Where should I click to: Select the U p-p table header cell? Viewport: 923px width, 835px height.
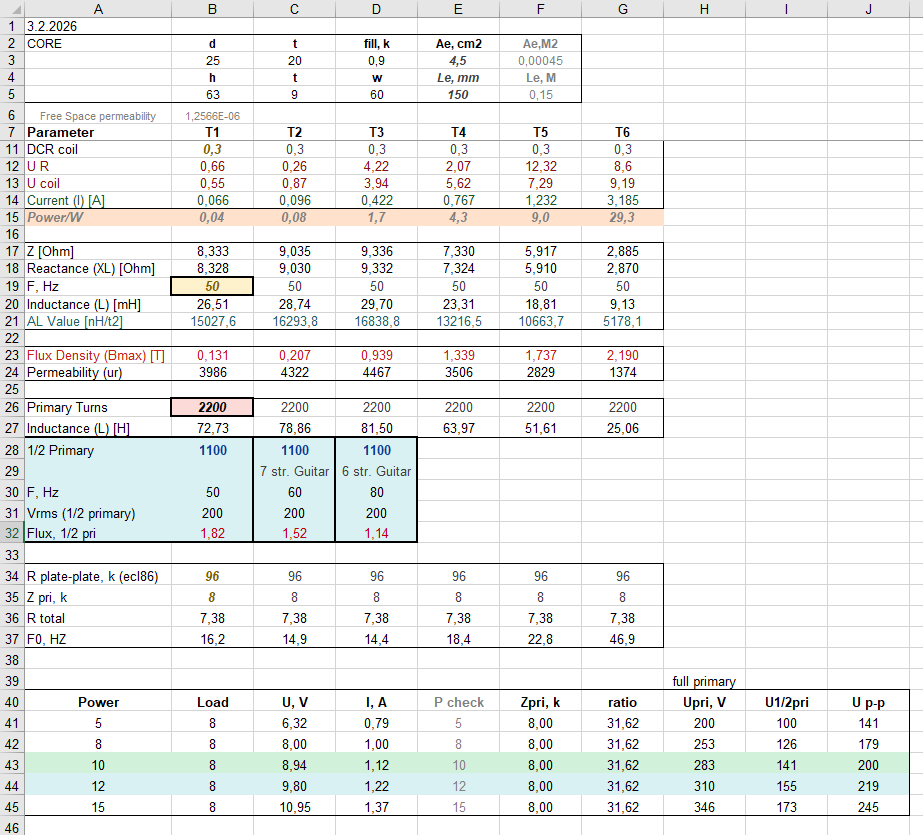point(869,702)
